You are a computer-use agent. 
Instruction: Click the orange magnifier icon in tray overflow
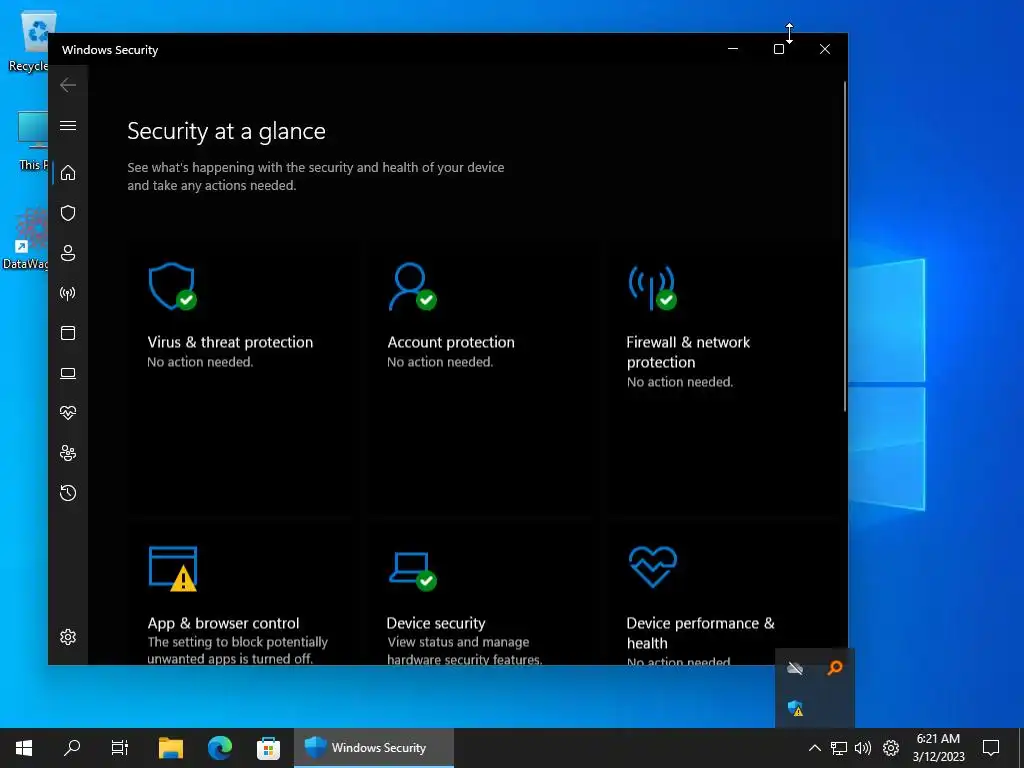pos(835,668)
